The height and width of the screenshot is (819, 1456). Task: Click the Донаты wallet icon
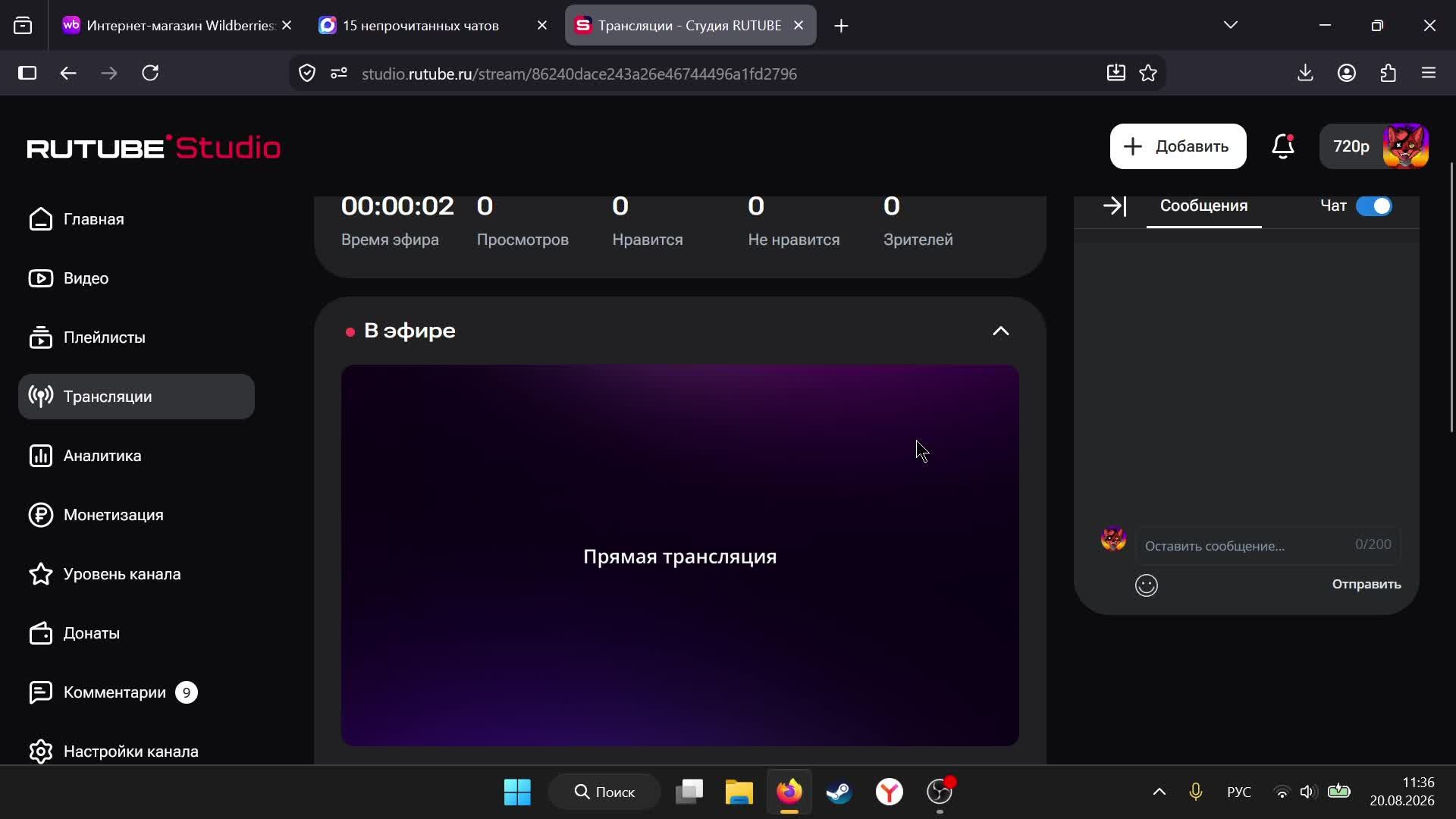[40, 633]
